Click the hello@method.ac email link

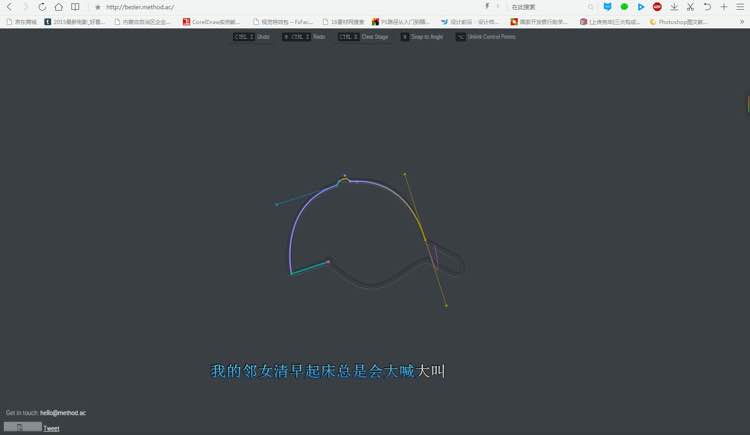click(x=63, y=413)
